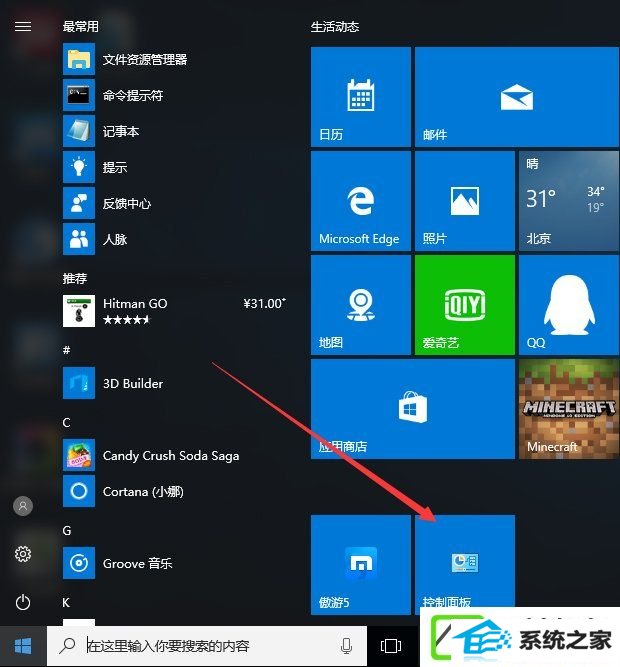Open the Store (应用商店) tile
The height and width of the screenshot is (667, 620).
click(413, 409)
